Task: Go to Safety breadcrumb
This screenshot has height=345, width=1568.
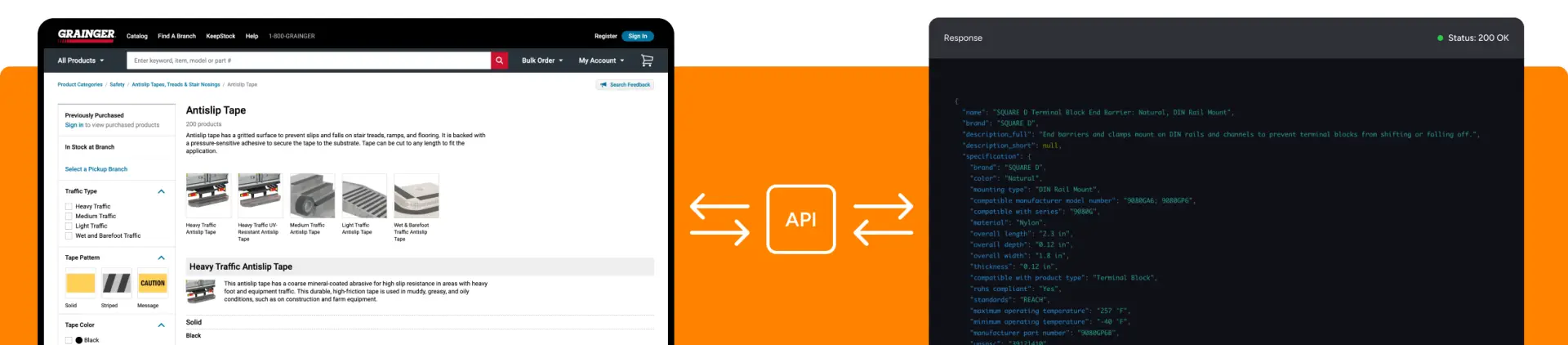Action: pos(118,84)
